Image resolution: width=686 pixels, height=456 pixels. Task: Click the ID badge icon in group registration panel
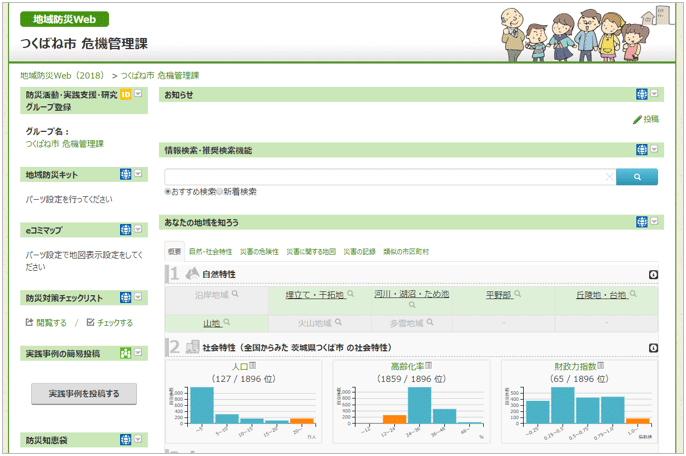(125, 95)
